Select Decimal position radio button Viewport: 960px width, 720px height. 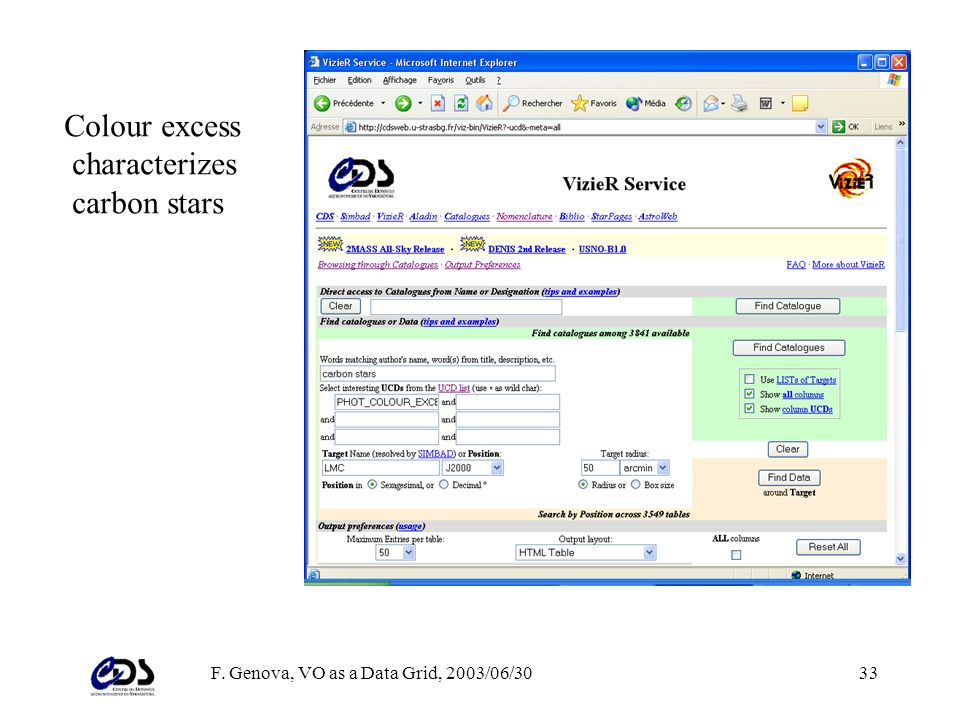click(x=444, y=484)
